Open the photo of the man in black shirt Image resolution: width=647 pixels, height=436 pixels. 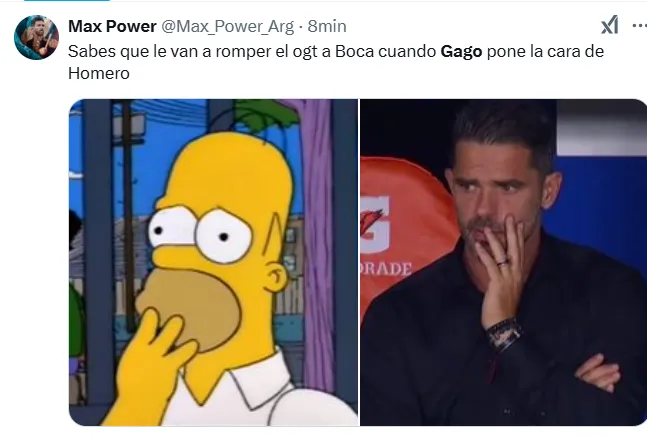pos(503,262)
